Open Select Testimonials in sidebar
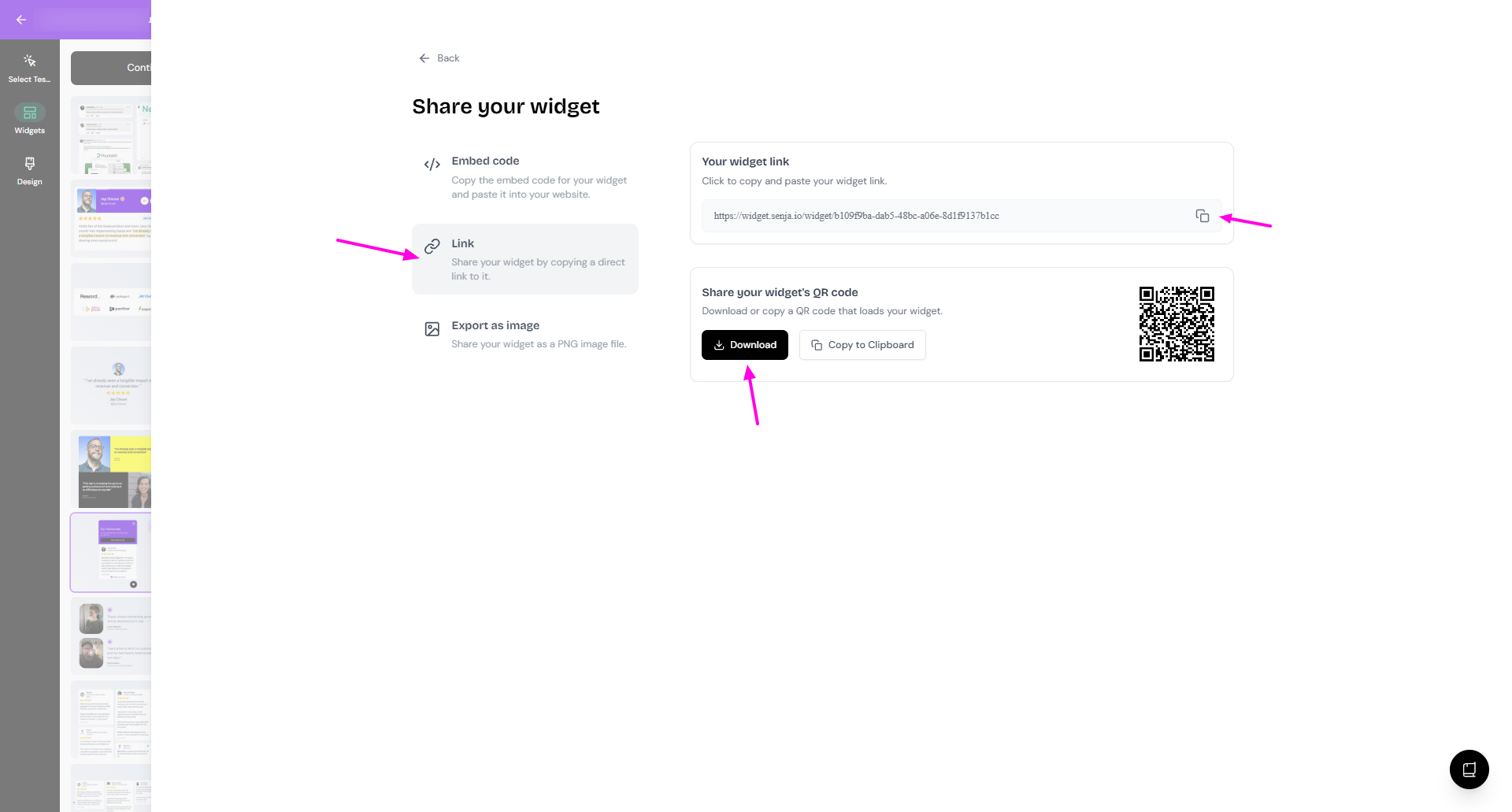1512x812 pixels. tap(29, 69)
